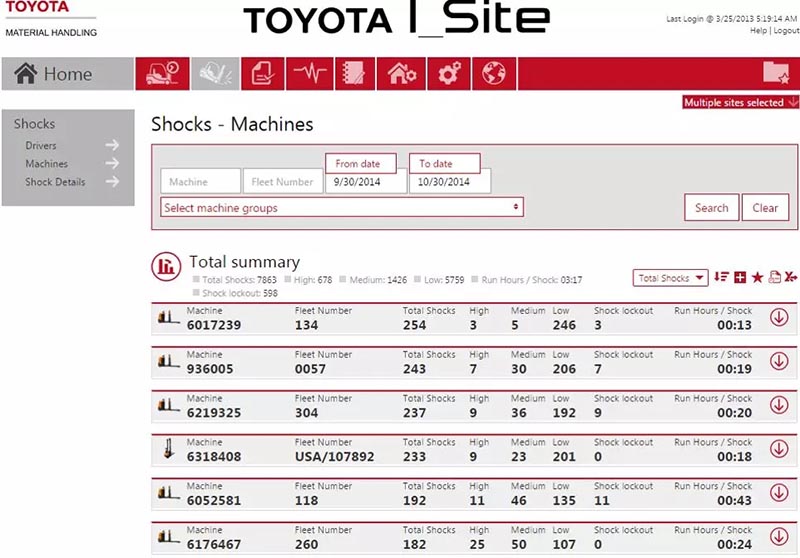The image size is (800, 558).
Task: Click truck icon of machine 936005
Action: coord(168,362)
